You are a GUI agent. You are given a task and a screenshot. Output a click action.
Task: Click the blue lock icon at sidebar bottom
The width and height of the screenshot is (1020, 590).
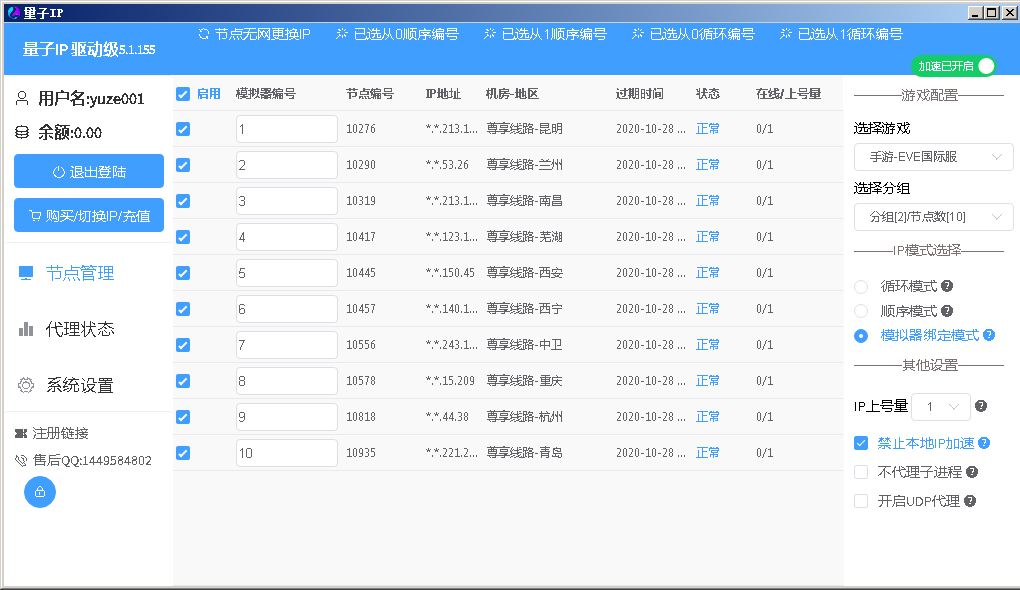[x=39, y=492]
